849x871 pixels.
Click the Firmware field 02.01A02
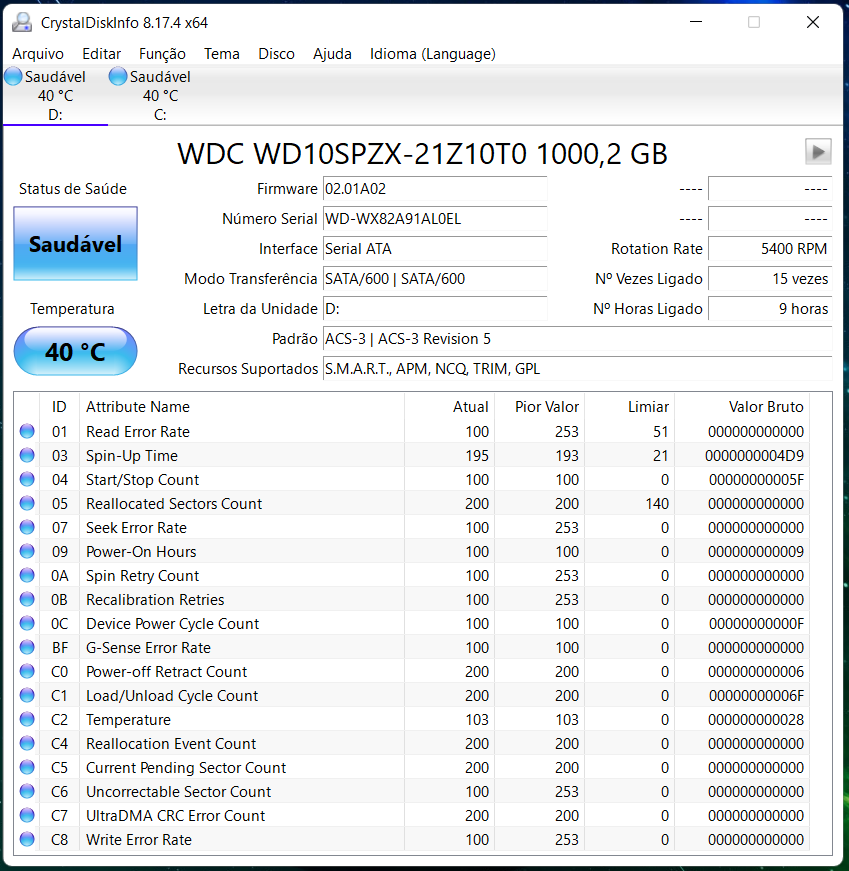click(x=435, y=189)
